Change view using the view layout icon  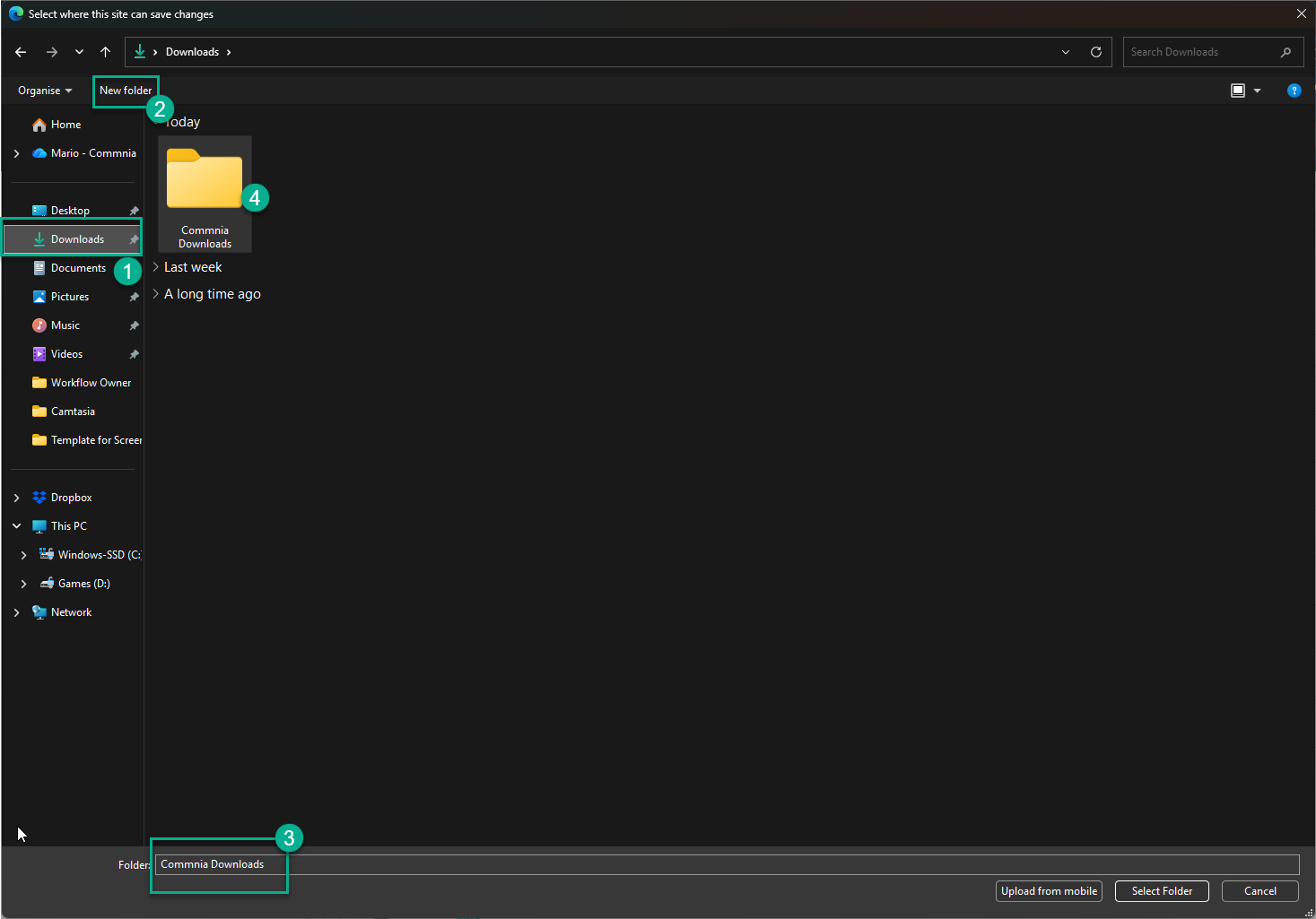(x=1238, y=91)
